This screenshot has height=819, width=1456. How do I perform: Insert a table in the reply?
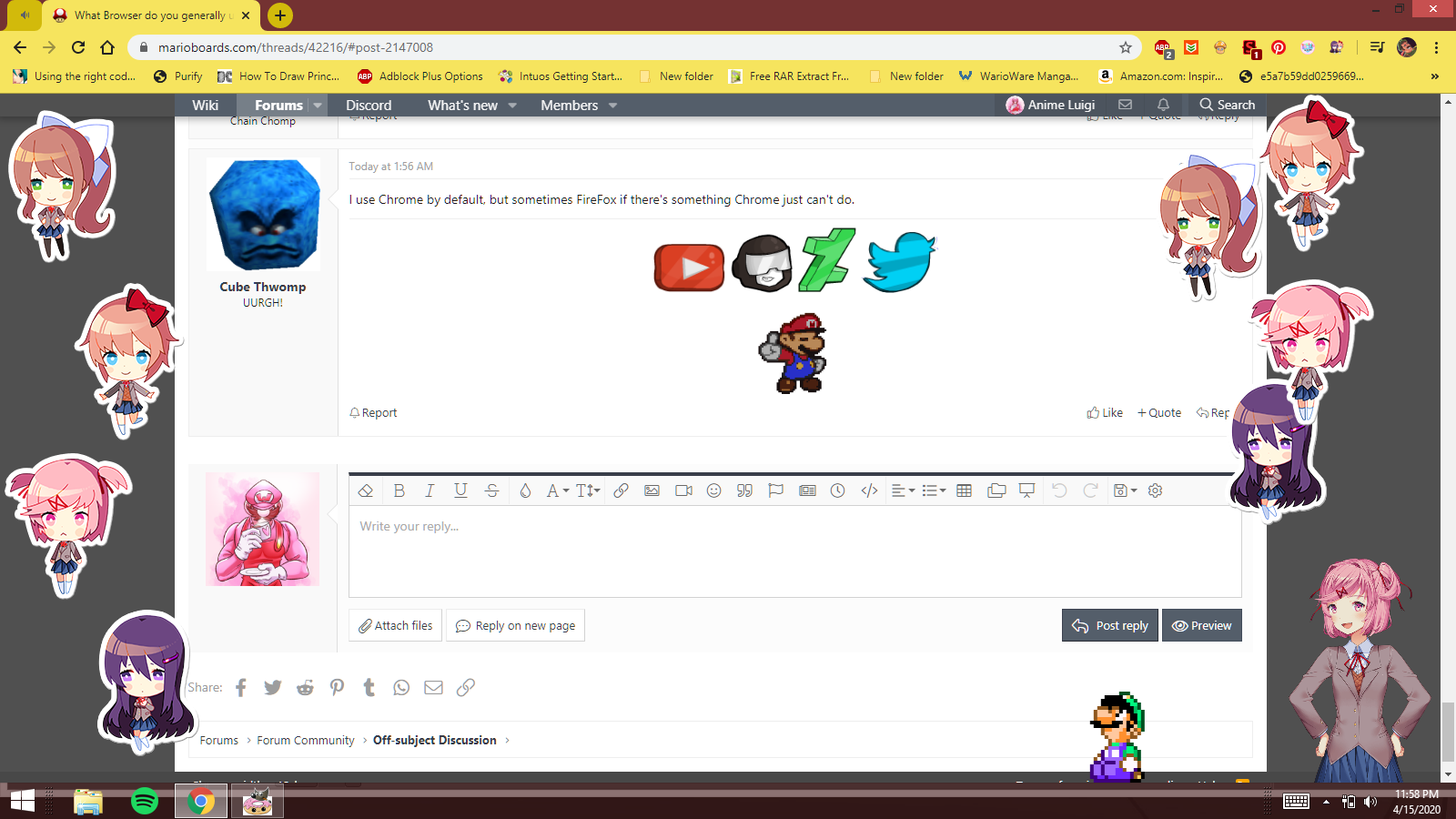(965, 490)
